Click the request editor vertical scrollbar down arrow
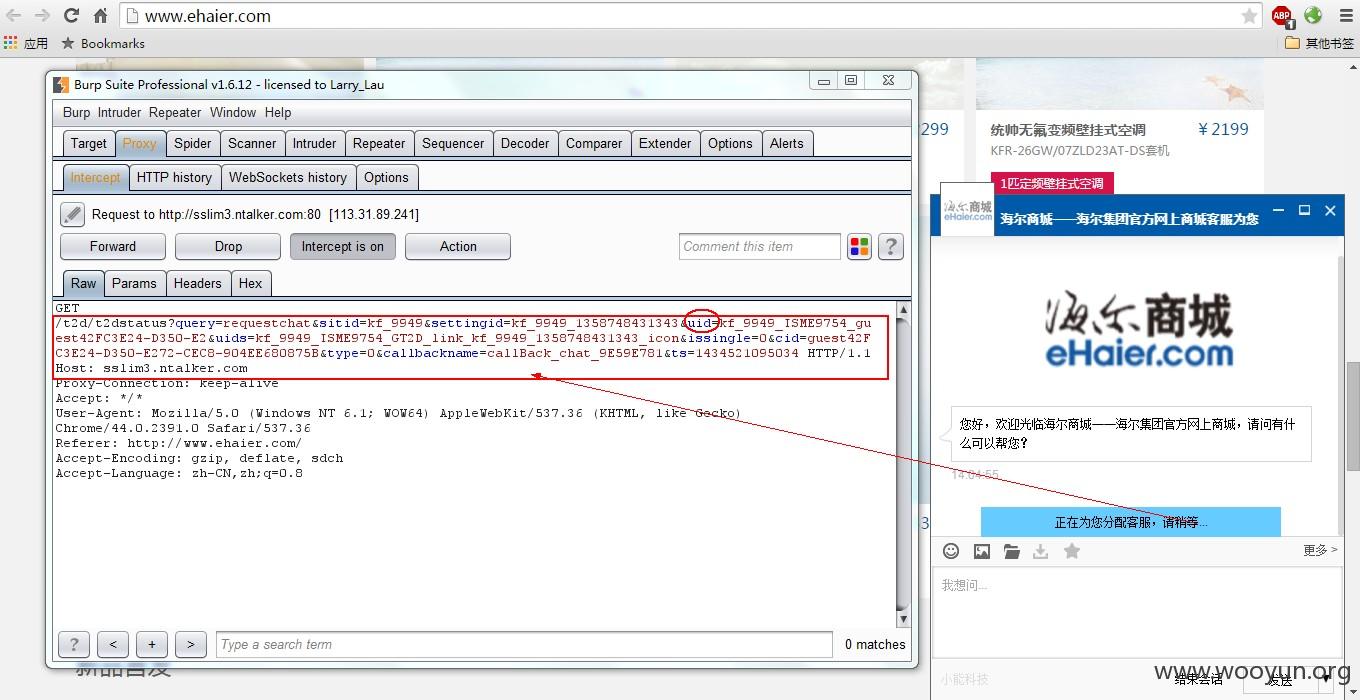This screenshot has height=700, width=1360. (x=903, y=620)
